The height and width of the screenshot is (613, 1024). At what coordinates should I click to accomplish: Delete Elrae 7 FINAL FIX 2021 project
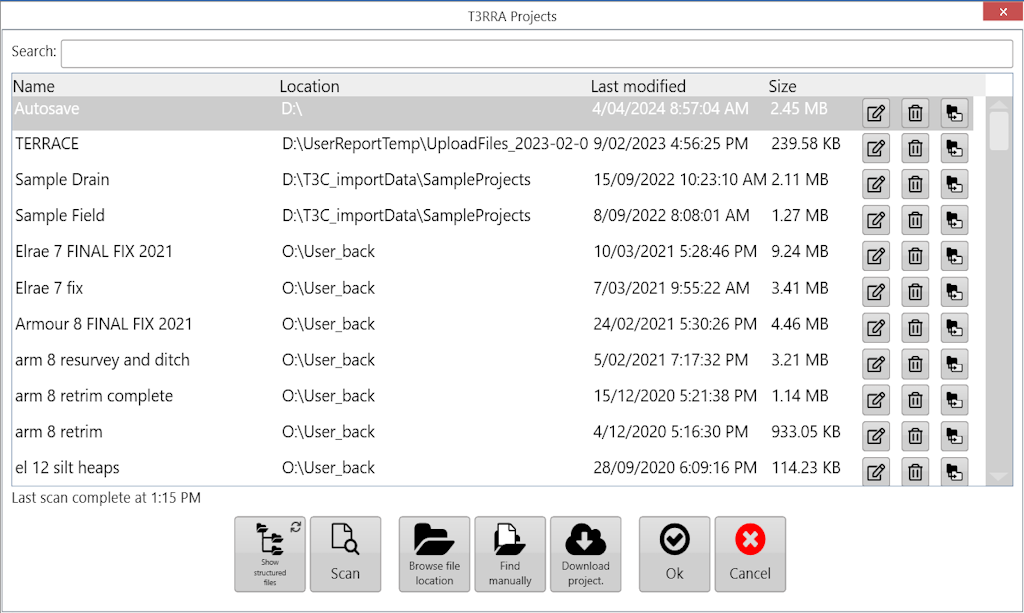click(915, 256)
